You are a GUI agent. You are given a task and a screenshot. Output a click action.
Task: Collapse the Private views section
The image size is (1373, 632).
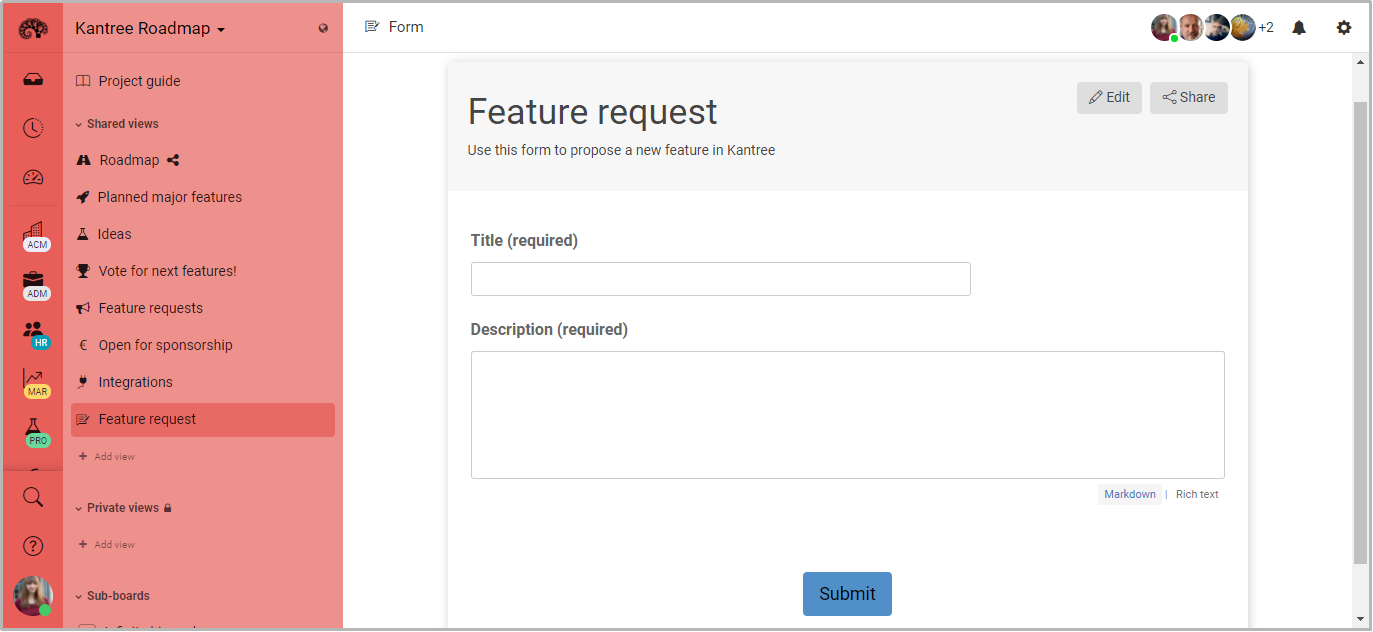tap(123, 508)
